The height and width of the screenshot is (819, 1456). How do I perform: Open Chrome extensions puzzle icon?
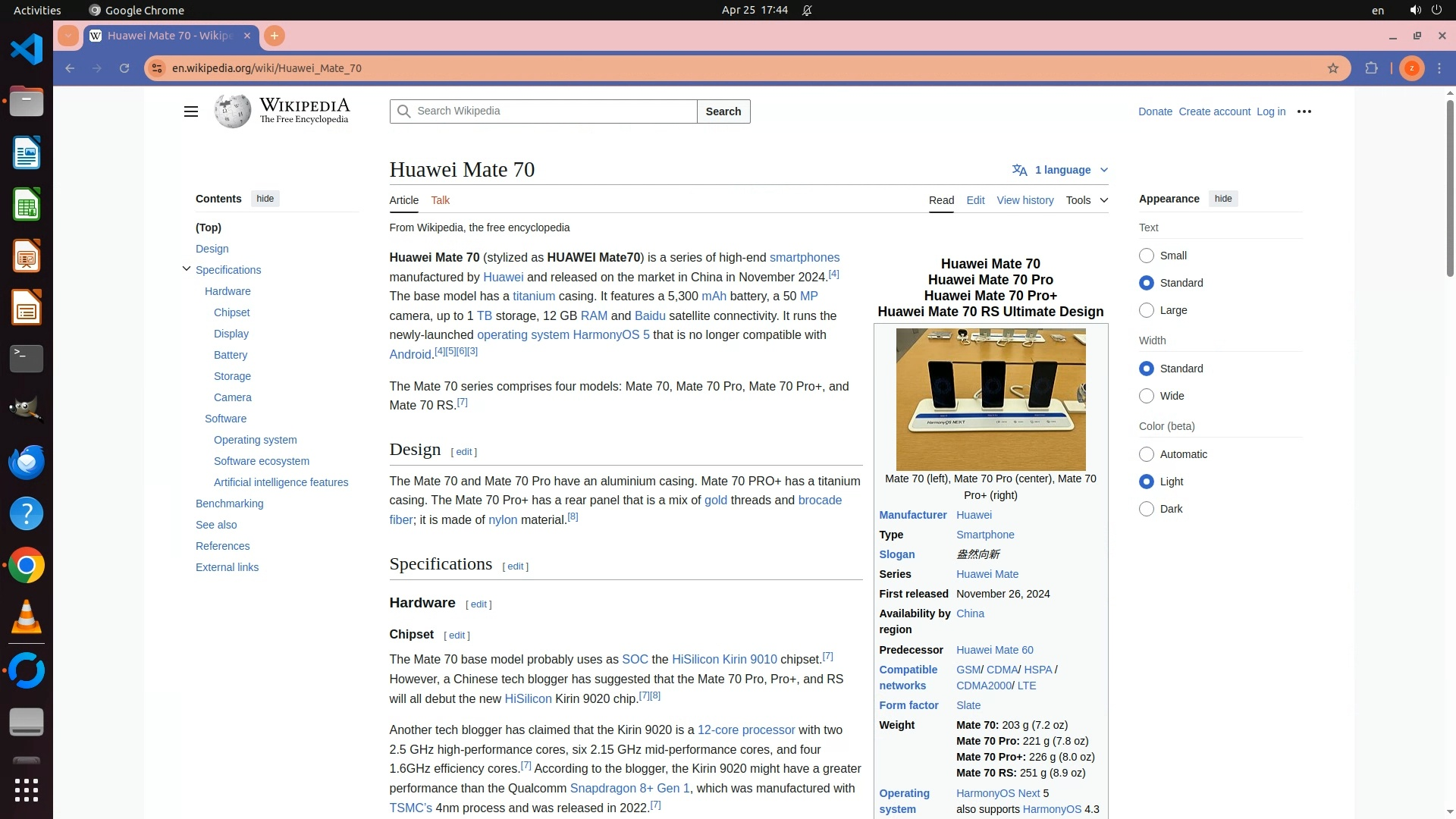tap(1371, 68)
